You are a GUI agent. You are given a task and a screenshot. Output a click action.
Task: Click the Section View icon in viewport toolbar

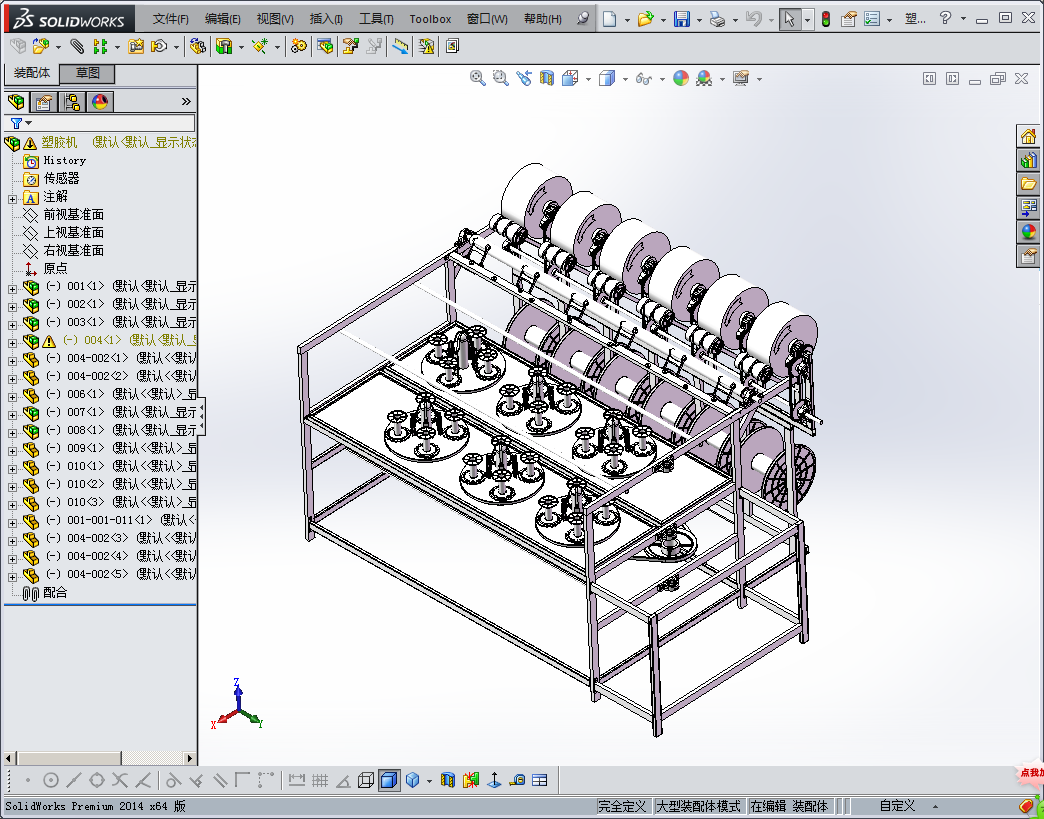547,78
